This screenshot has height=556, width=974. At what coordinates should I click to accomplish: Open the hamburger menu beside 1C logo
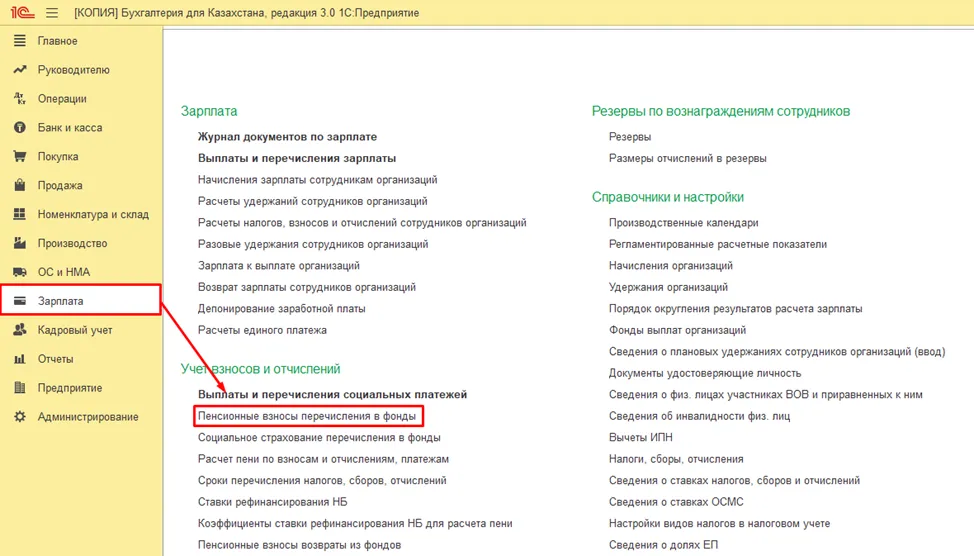click(x=52, y=12)
